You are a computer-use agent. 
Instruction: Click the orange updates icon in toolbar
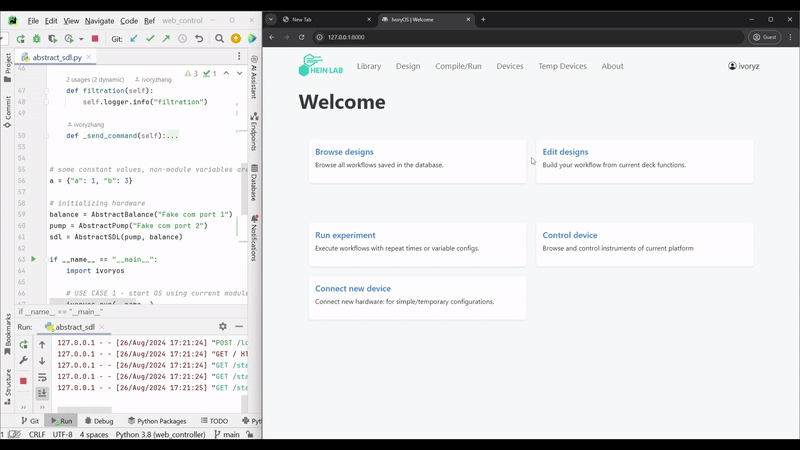[x=236, y=39]
